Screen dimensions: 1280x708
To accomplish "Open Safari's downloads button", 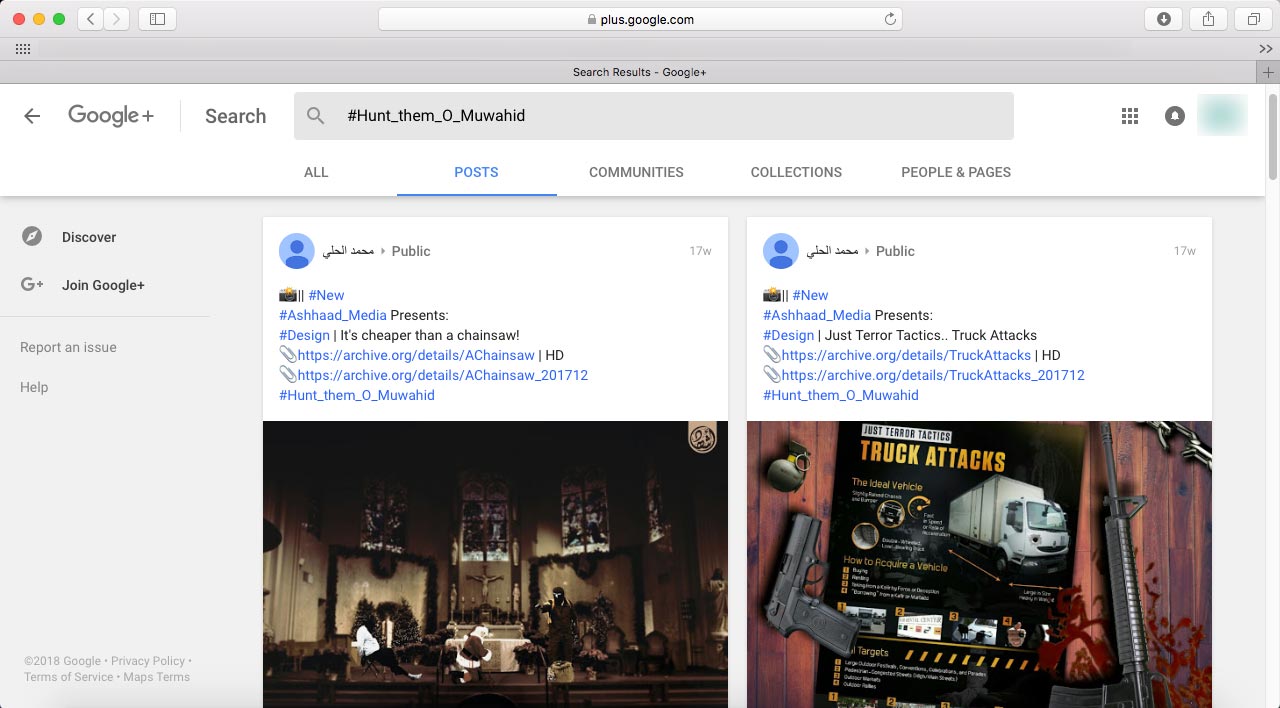I will pos(1163,19).
